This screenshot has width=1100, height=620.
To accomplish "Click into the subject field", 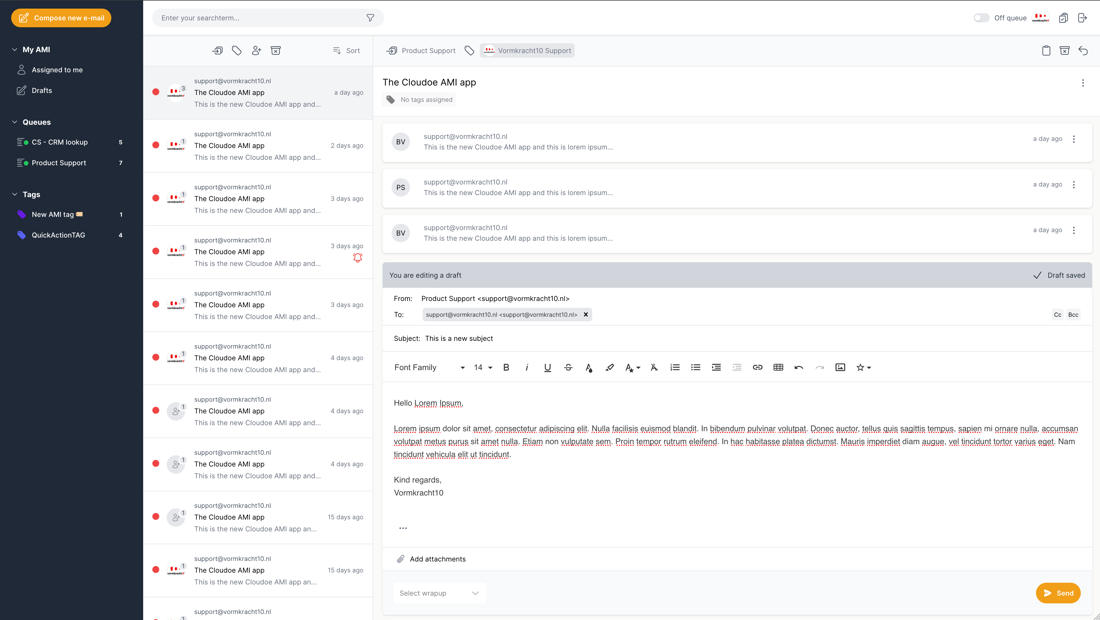I will [x=700, y=338].
